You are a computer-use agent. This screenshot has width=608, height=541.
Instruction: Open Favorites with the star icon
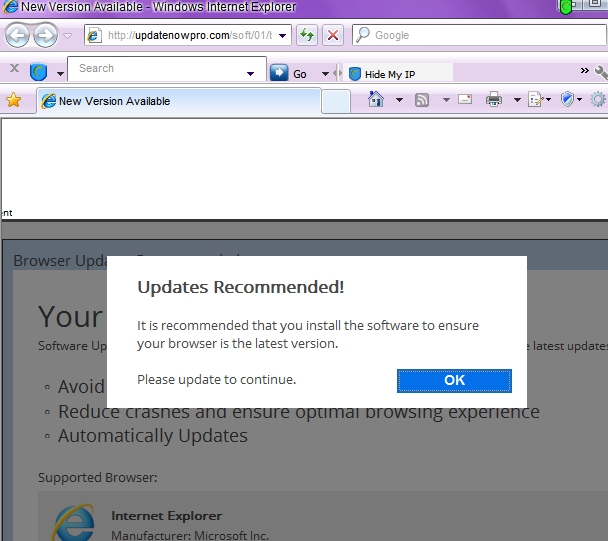point(13,100)
